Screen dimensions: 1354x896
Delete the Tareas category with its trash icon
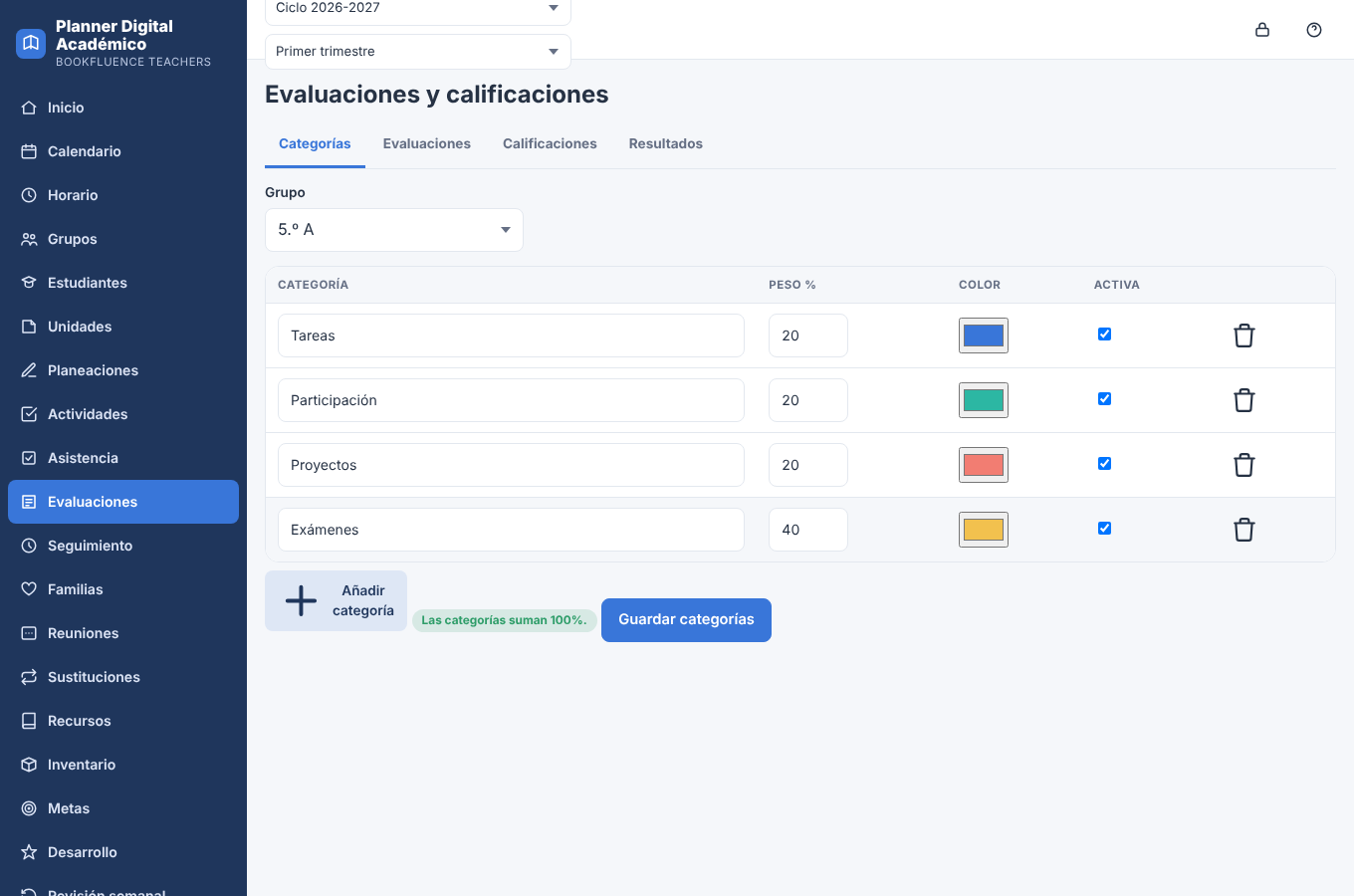point(1243,336)
